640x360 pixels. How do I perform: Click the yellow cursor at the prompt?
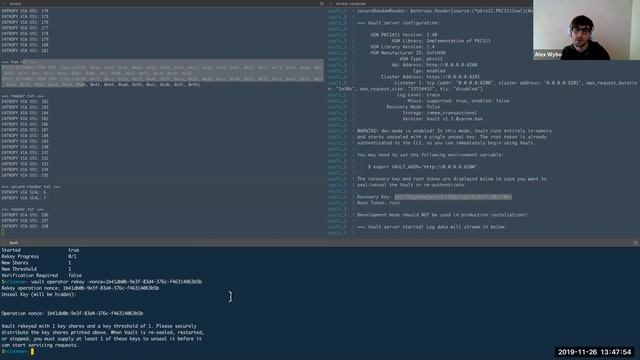(x=32, y=351)
